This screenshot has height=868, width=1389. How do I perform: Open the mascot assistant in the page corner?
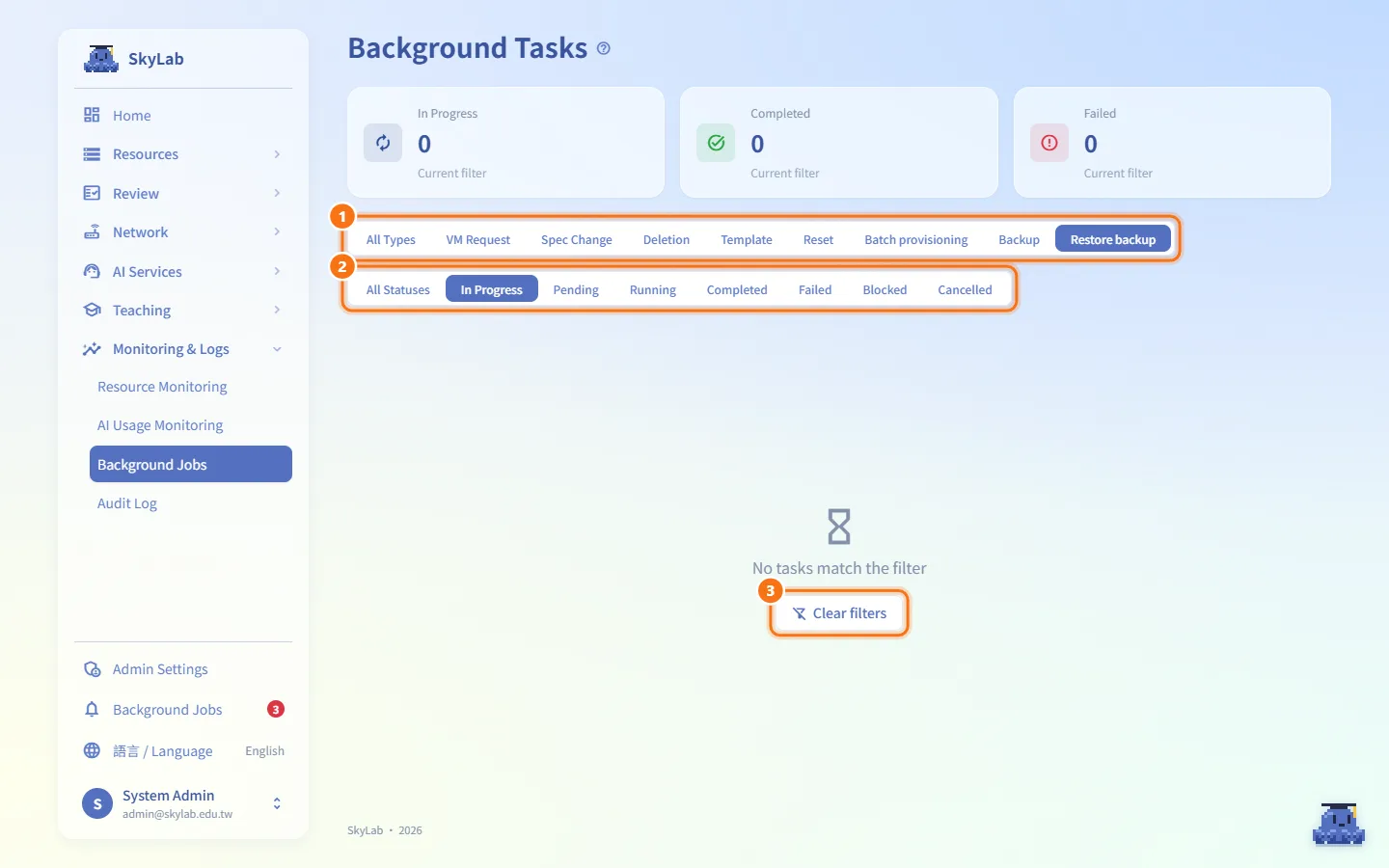(x=1339, y=824)
